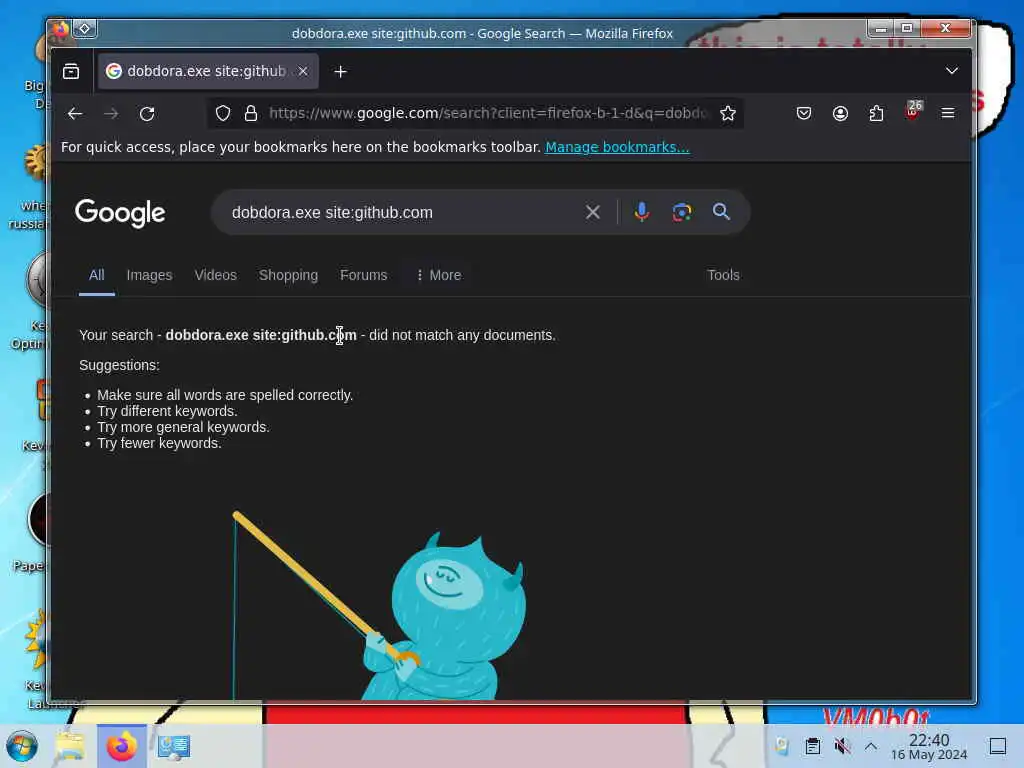Screen dimensions: 1024x768
Task: Click the 'Try more general keywords.' suggestion
Action: pyautogui.click(x=184, y=427)
